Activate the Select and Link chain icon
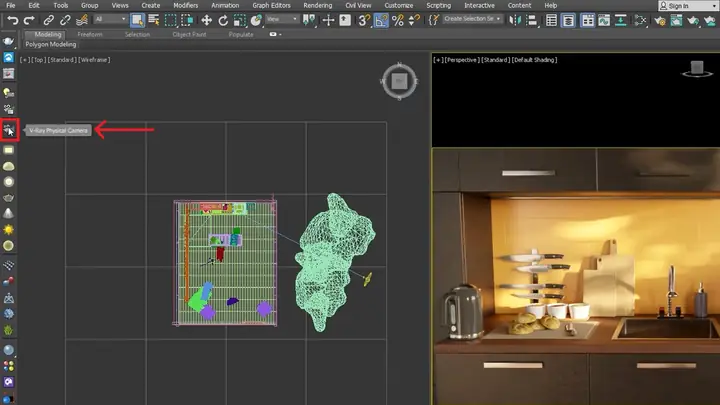 click(x=48, y=20)
